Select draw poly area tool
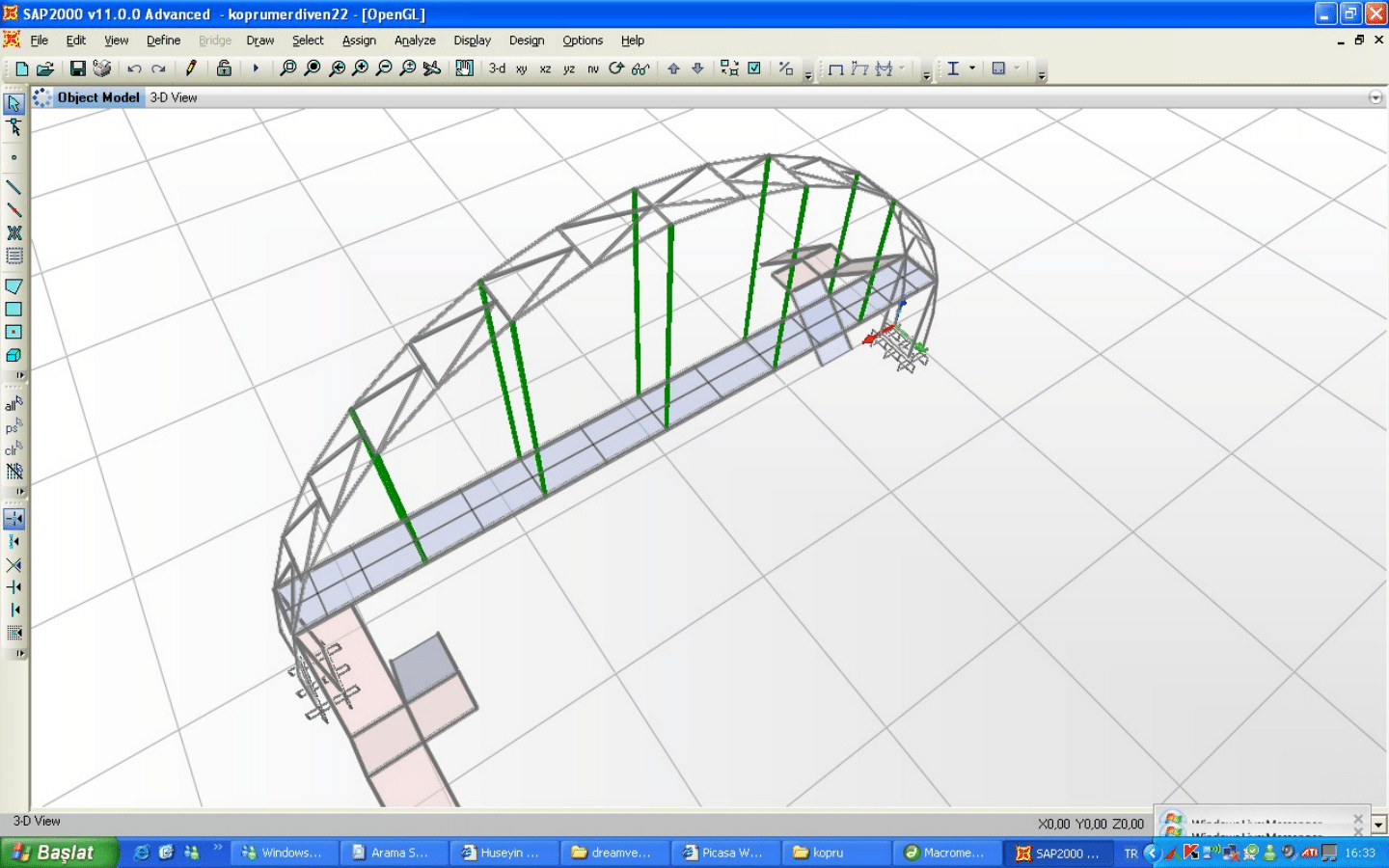This screenshot has height=868, width=1389. click(x=14, y=286)
